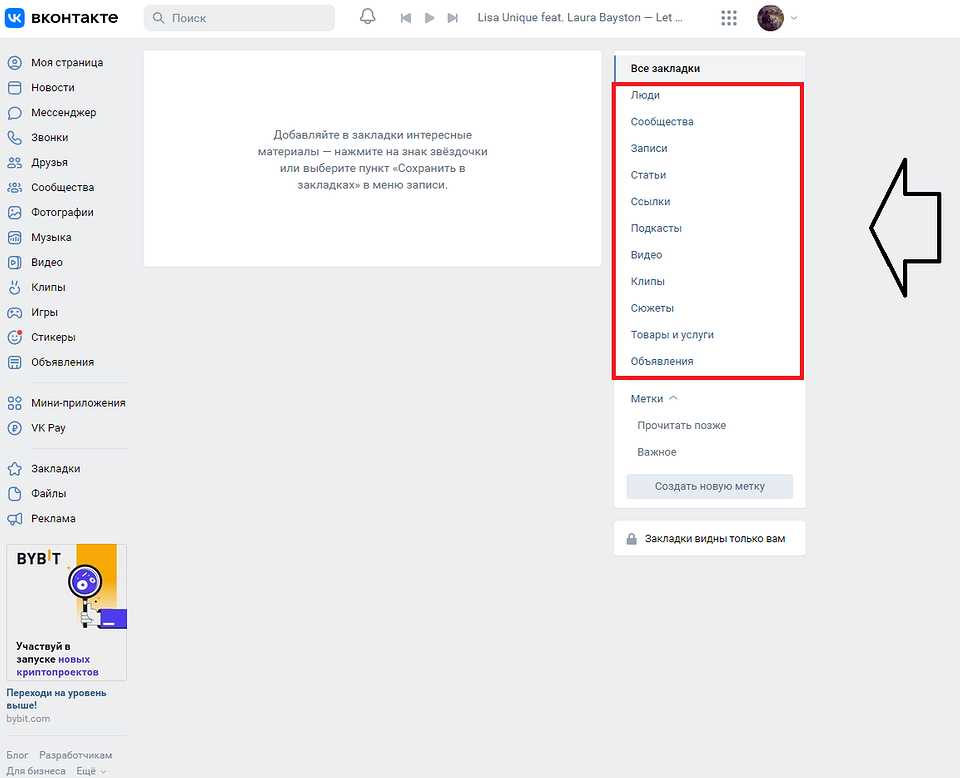960x778 pixels.
Task: Expand the Ещё footer dropdown
Action: (x=91, y=771)
